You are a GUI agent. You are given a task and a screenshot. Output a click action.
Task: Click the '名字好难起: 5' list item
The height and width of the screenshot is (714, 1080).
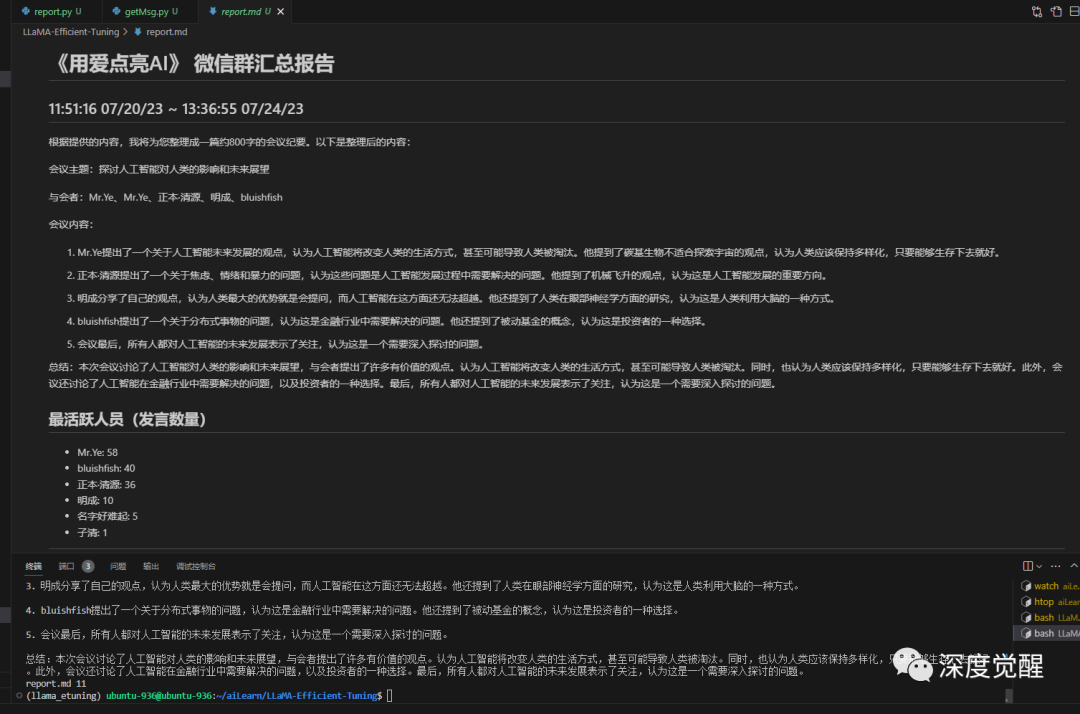pos(107,516)
